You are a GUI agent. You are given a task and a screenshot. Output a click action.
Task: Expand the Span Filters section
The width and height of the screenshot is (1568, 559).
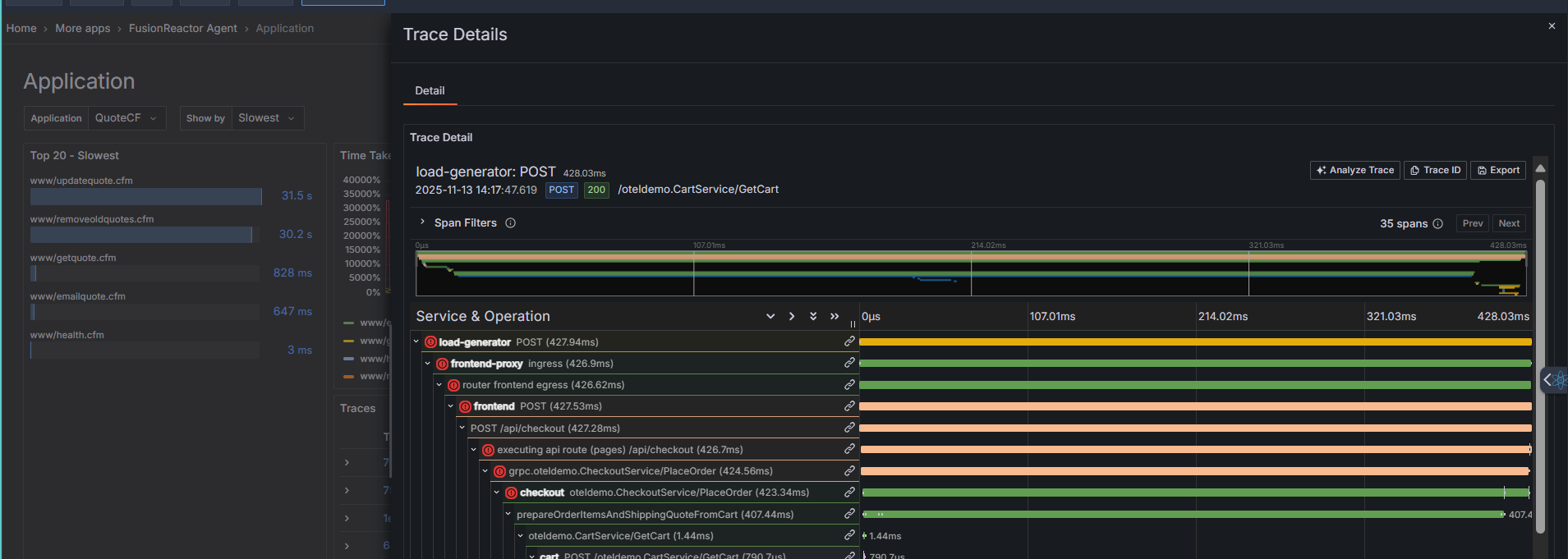coord(422,222)
